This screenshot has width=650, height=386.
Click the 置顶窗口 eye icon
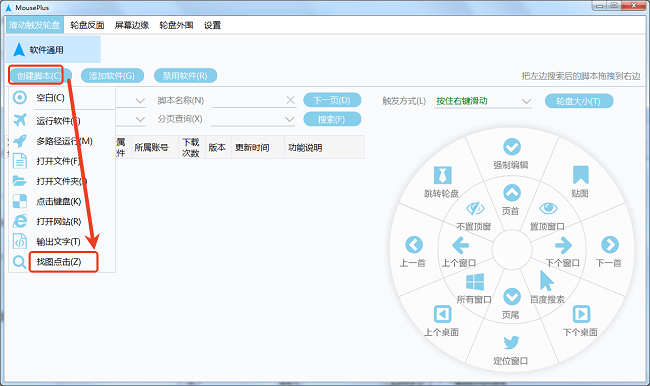pos(548,208)
